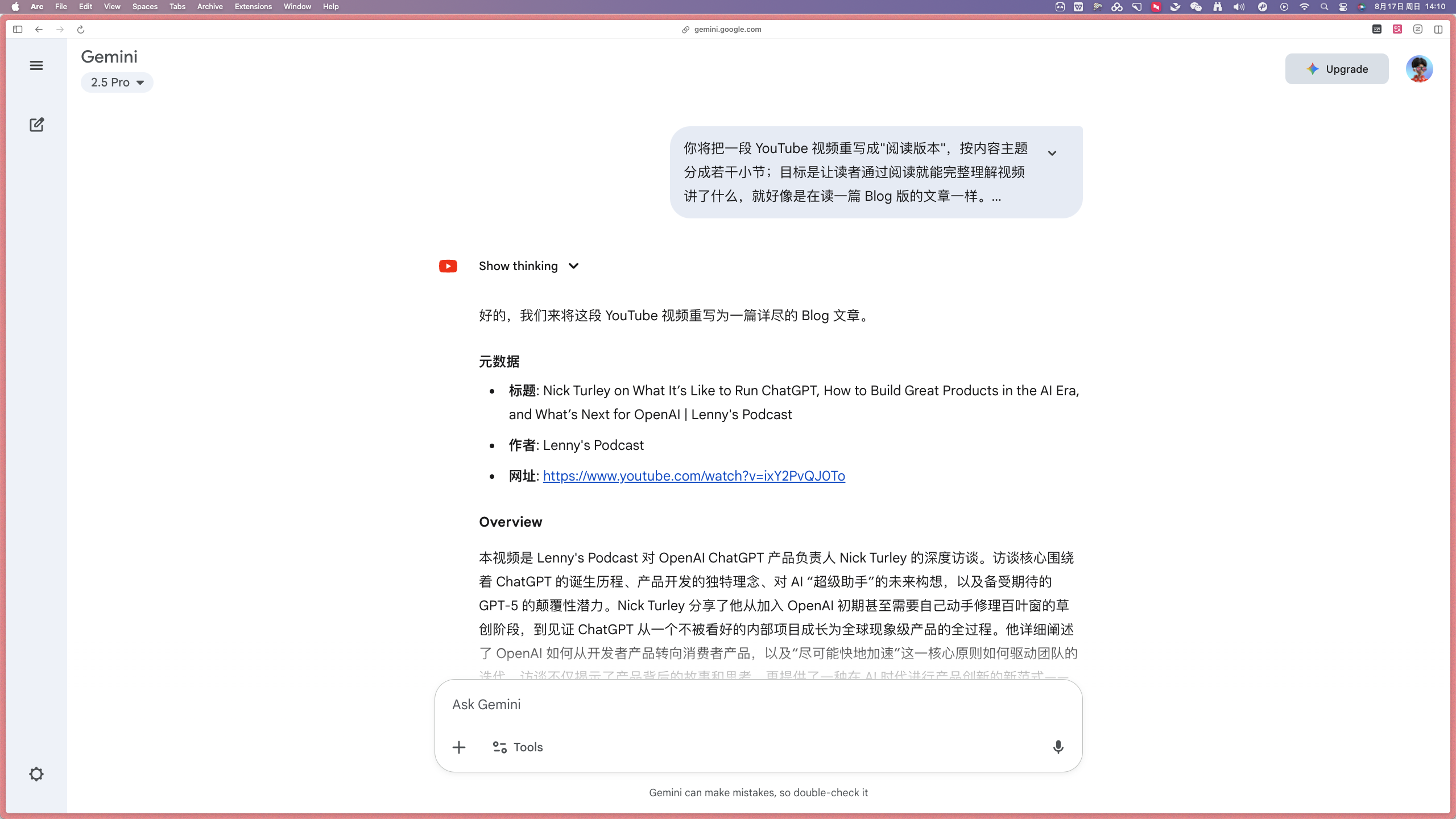Focus the Ask Gemini input field

click(x=758, y=705)
